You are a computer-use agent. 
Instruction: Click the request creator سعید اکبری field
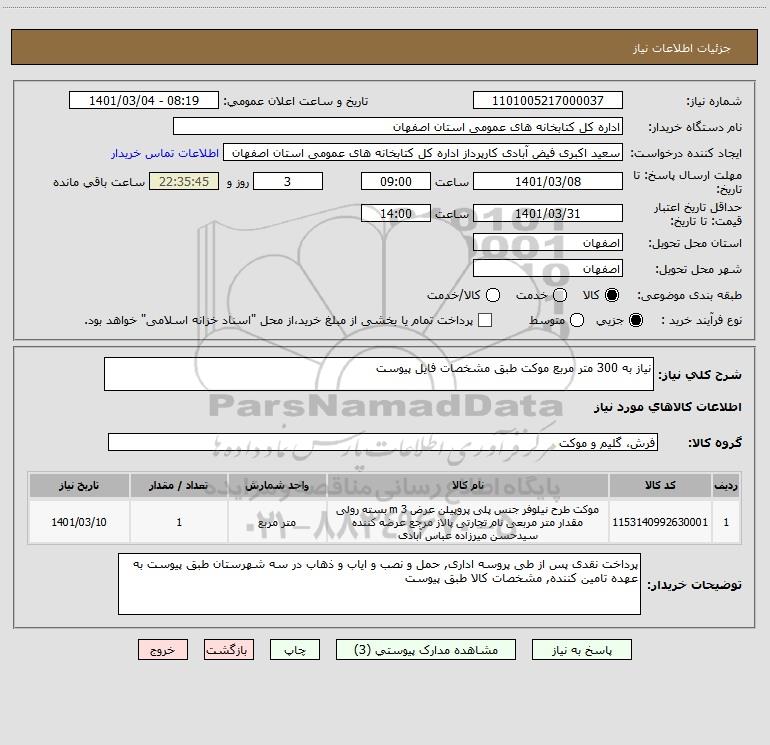tap(423, 152)
